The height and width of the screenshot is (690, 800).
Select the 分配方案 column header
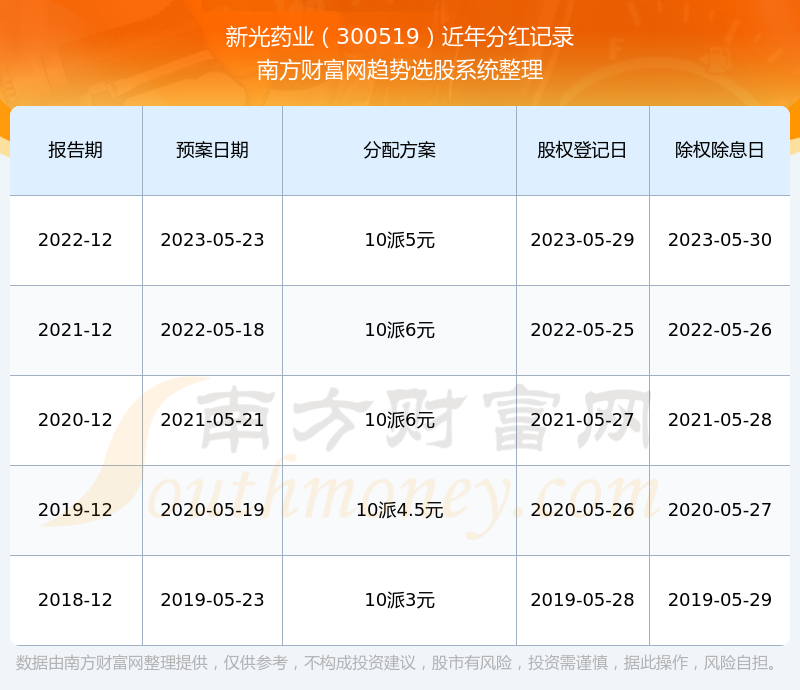(x=399, y=150)
